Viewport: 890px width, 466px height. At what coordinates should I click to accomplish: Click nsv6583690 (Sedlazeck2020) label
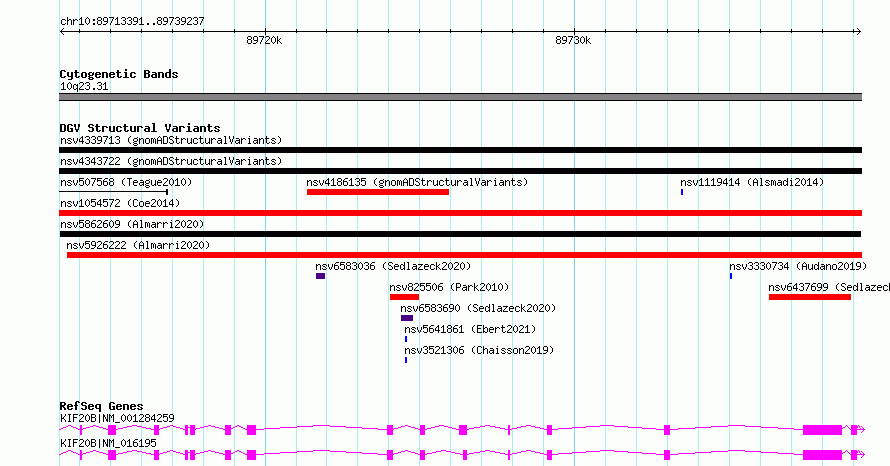click(x=478, y=308)
